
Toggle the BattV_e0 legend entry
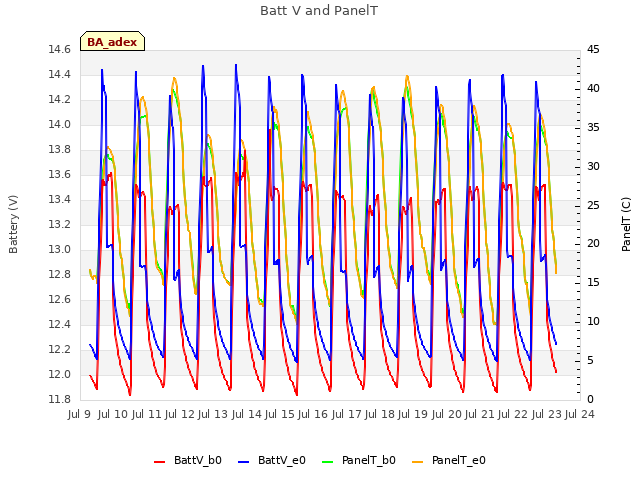(272, 460)
